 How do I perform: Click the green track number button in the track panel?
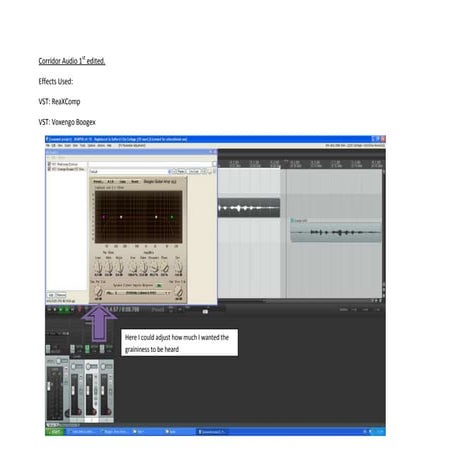click(87, 348)
